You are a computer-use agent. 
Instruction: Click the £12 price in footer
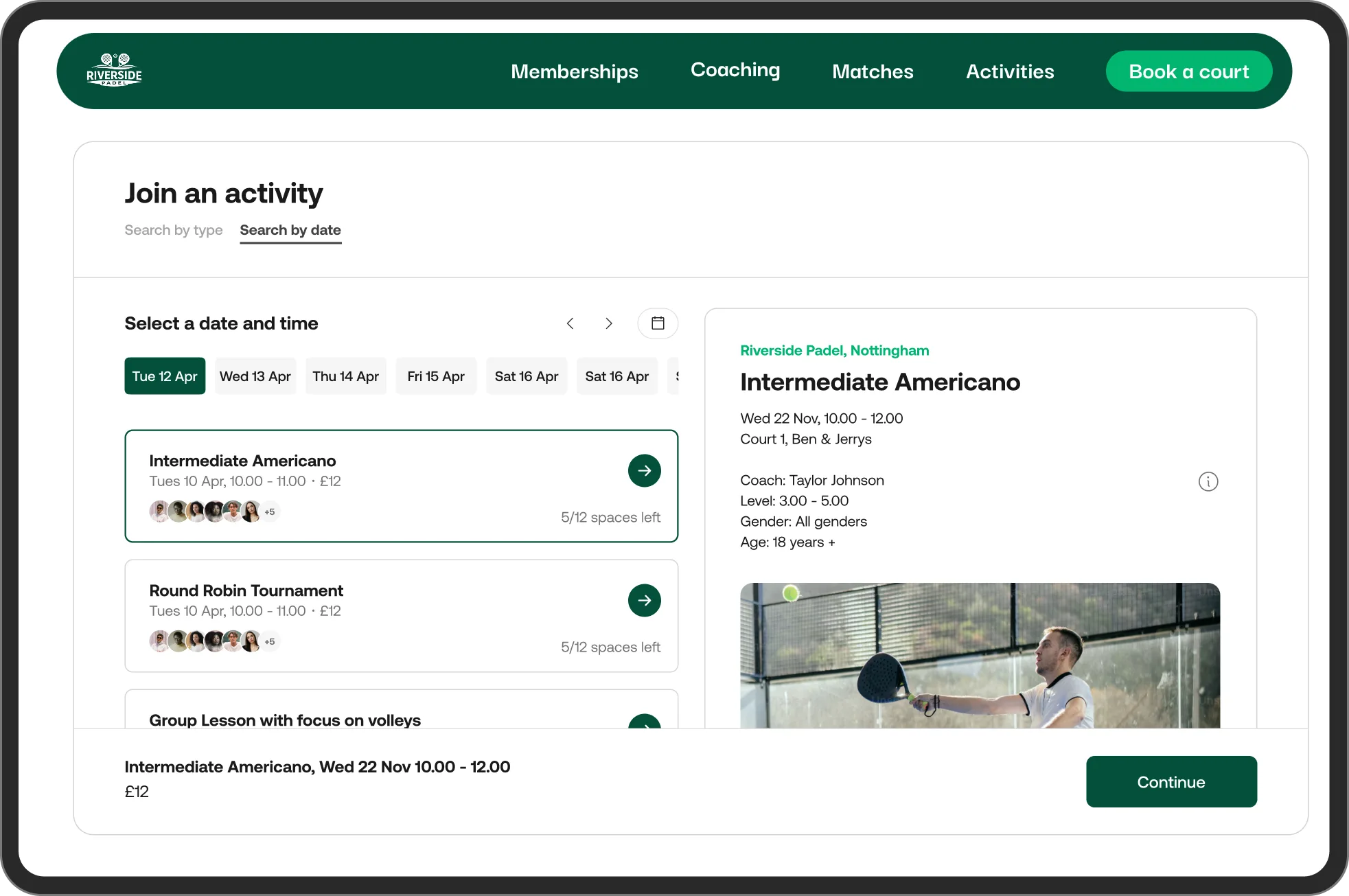coord(137,792)
